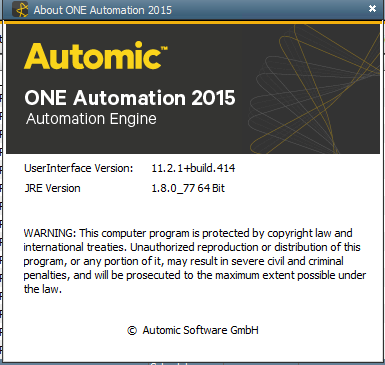Click the Automation Engine subtitle
The width and height of the screenshot is (385, 365).
coord(91,119)
